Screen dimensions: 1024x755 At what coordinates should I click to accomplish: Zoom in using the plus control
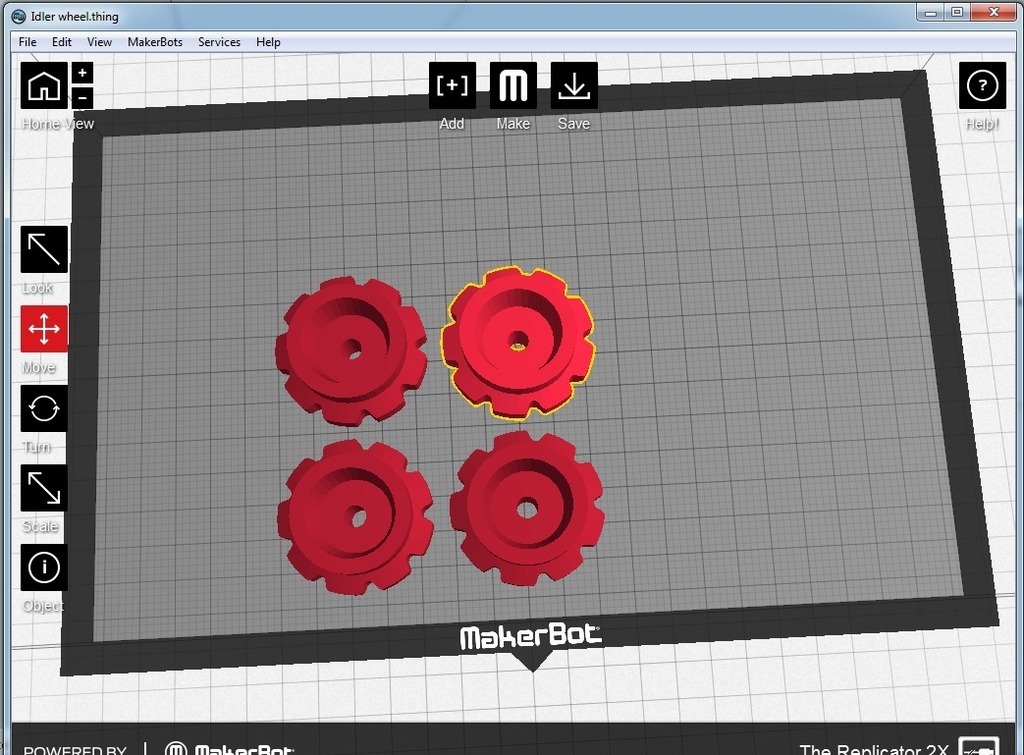[82, 72]
